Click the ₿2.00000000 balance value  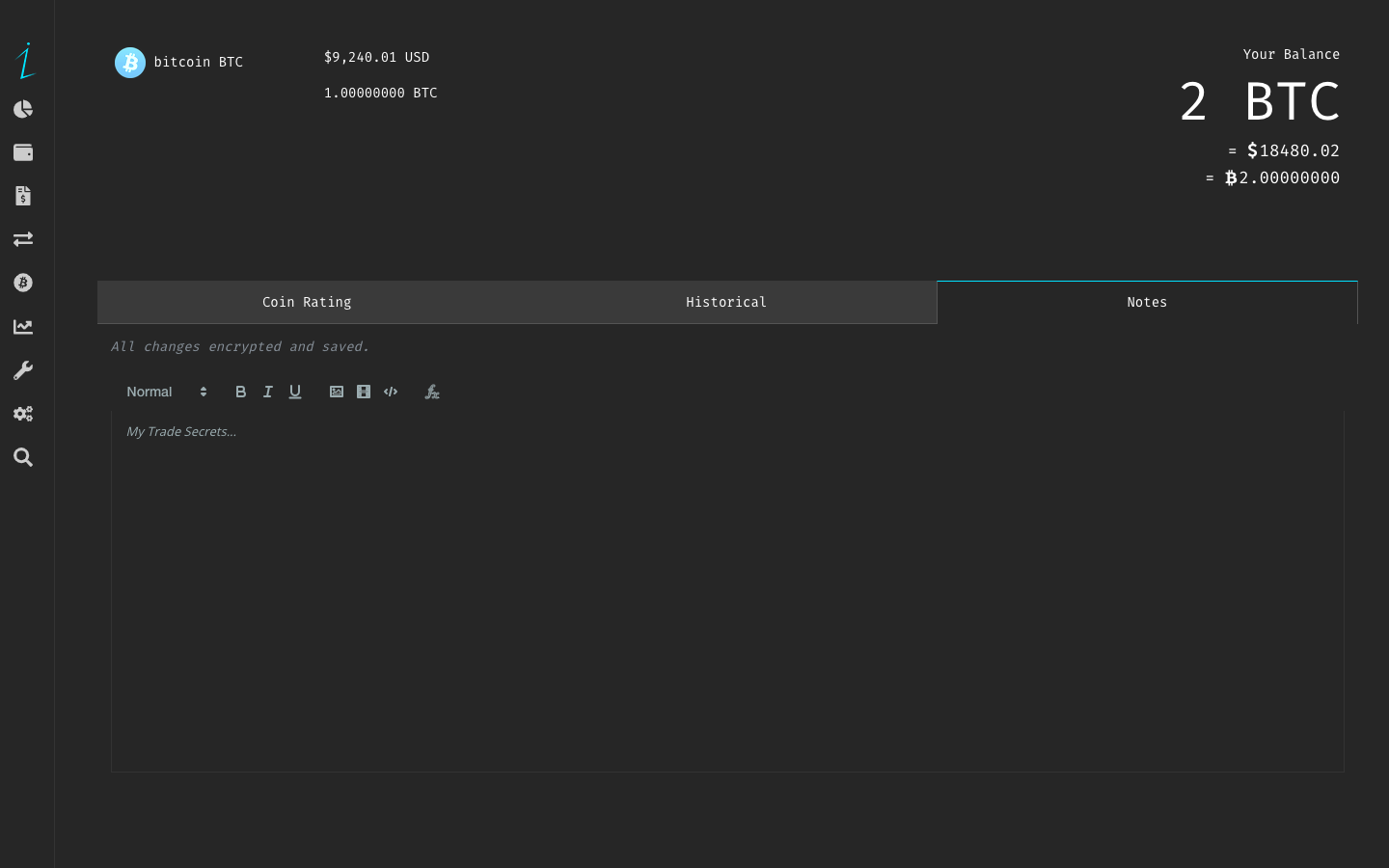click(x=1282, y=177)
